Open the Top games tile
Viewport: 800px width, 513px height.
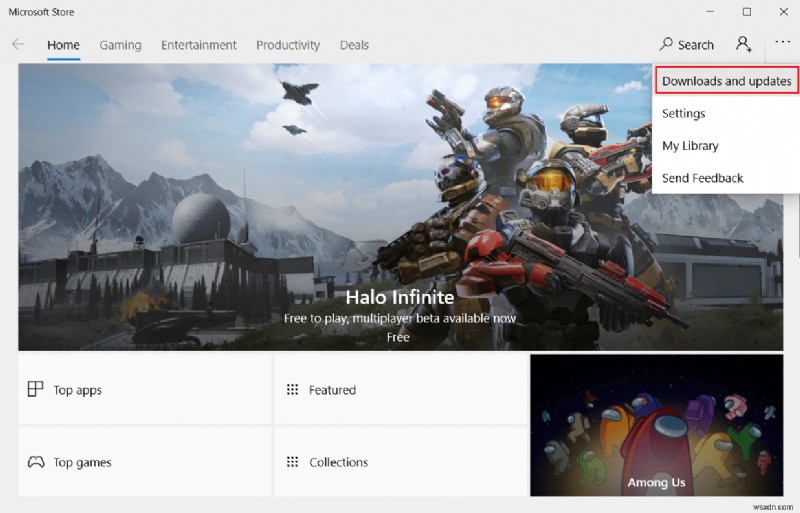[x=145, y=461]
